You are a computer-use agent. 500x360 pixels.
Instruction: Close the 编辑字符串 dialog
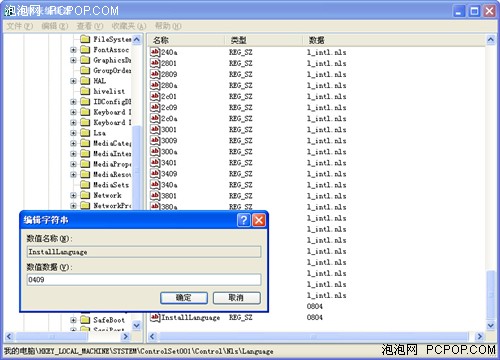(259, 220)
